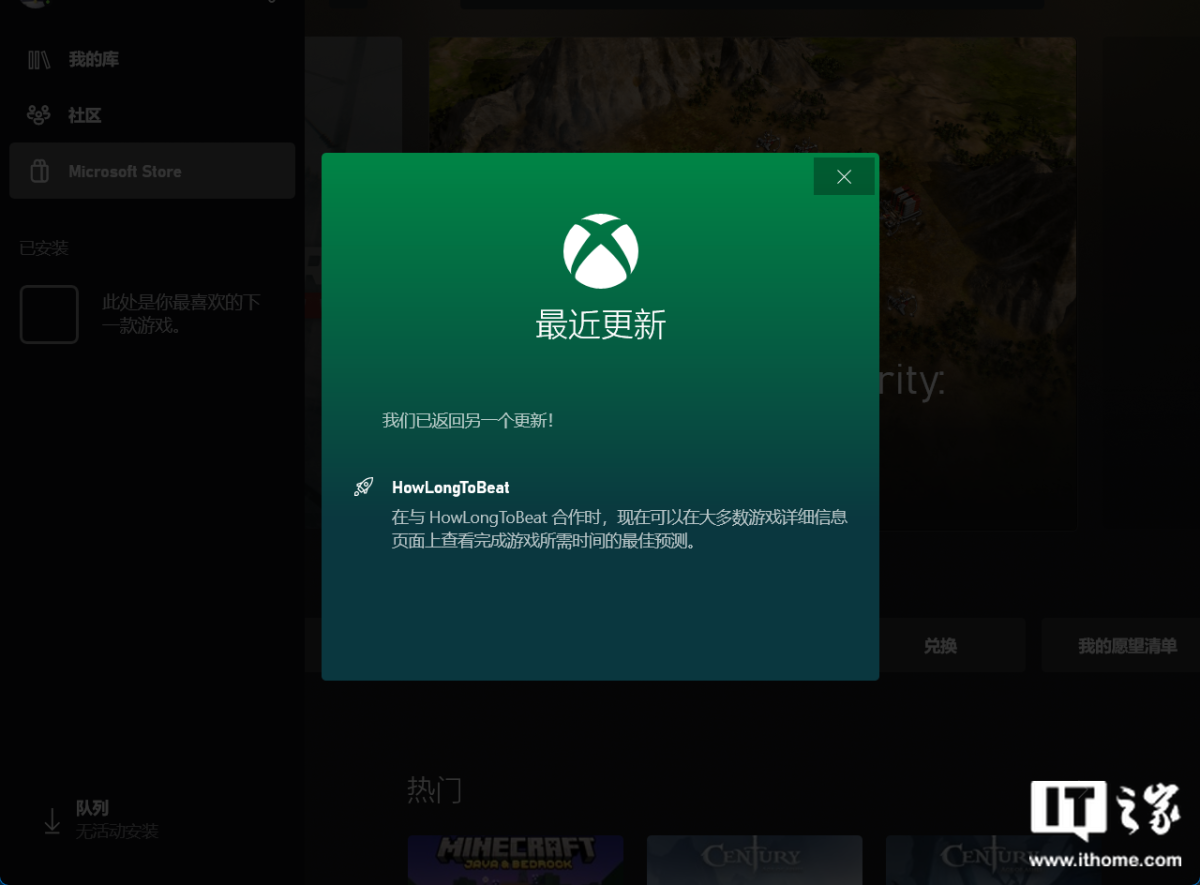Close the 最近更新 dialog
This screenshot has width=1200, height=885.
[x=844, y=176]
